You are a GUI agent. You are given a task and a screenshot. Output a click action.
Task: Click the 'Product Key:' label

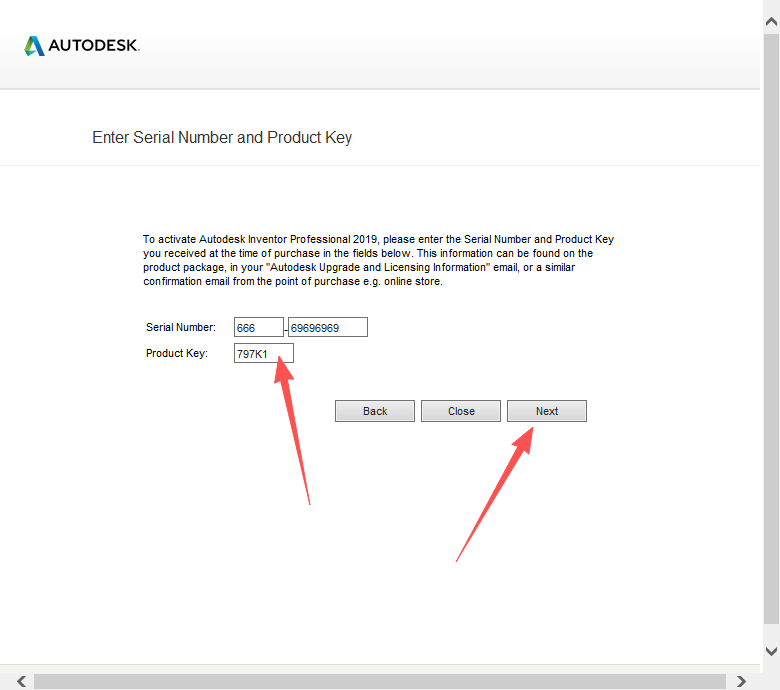point(177,353)
